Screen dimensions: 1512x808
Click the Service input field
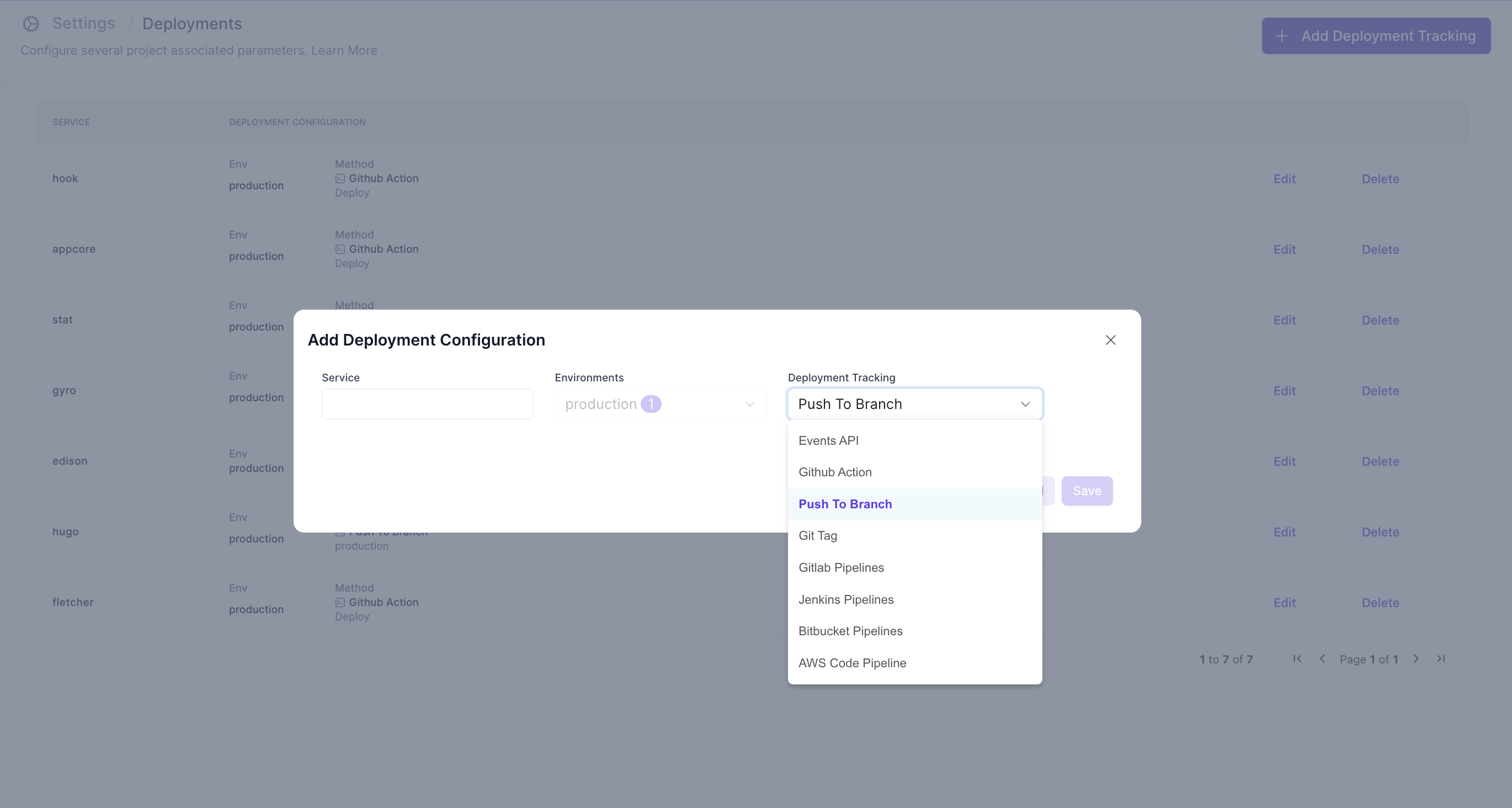point(427,404)
